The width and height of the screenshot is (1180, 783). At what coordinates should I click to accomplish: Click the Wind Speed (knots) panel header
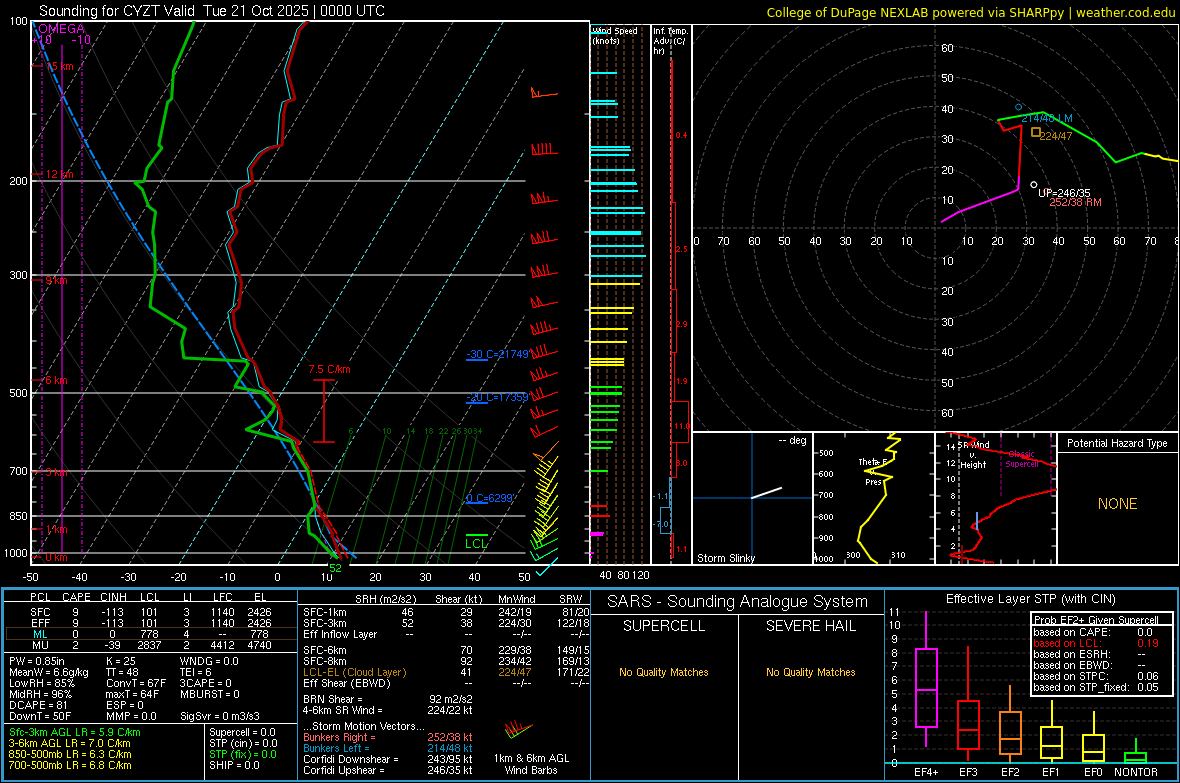click(x=615, y=35)
